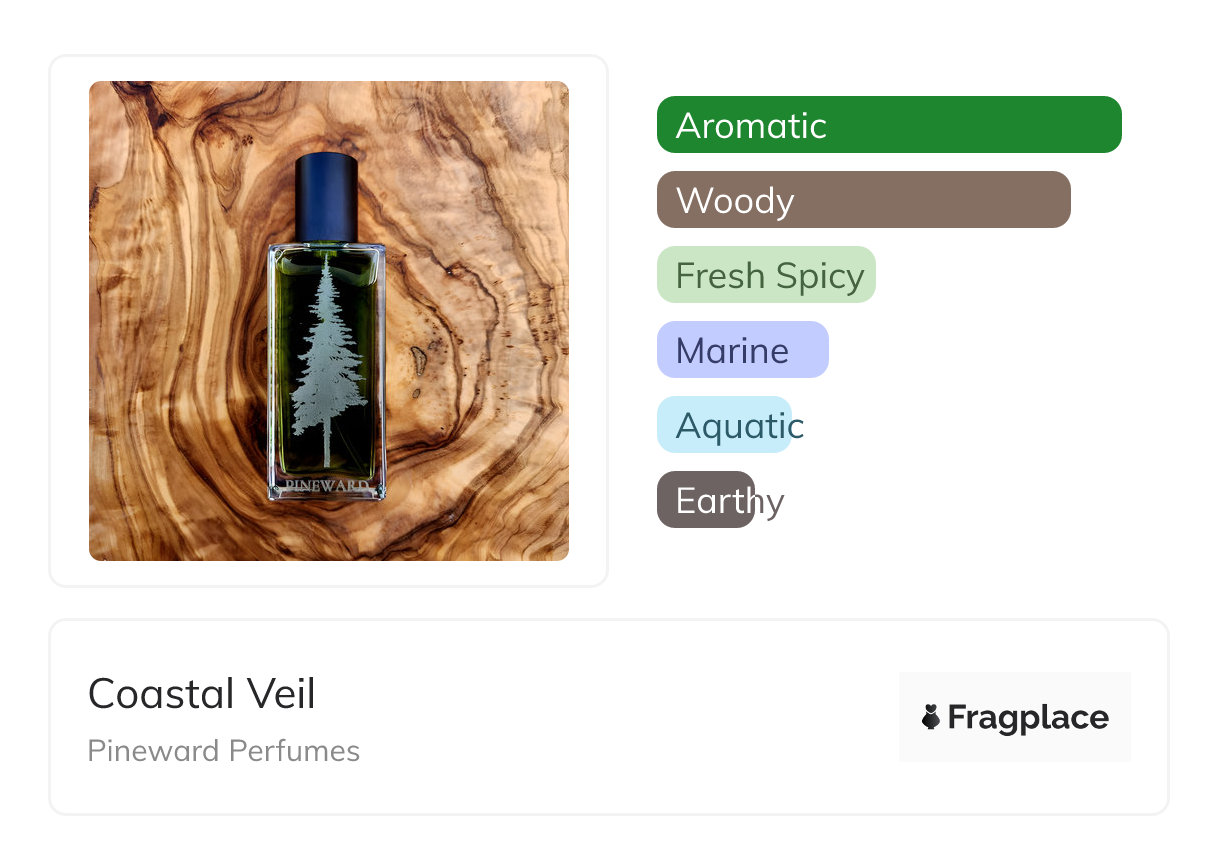Image resolution: width=1218 pixels, height=864 pixels.
Task: Click the Fresh Spicy accord bar
Action: click(766, 275)
